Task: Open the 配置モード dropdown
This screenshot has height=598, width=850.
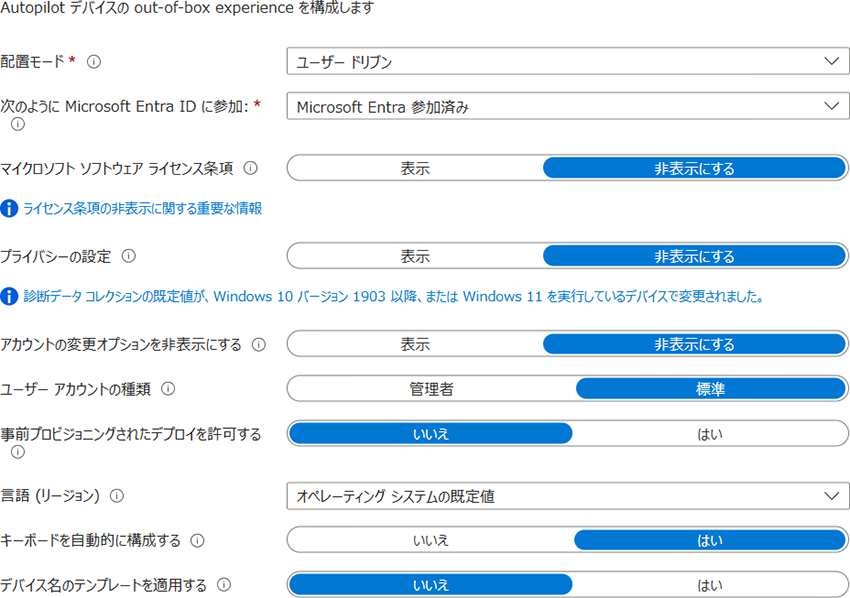Action: [x=568, y=61]
